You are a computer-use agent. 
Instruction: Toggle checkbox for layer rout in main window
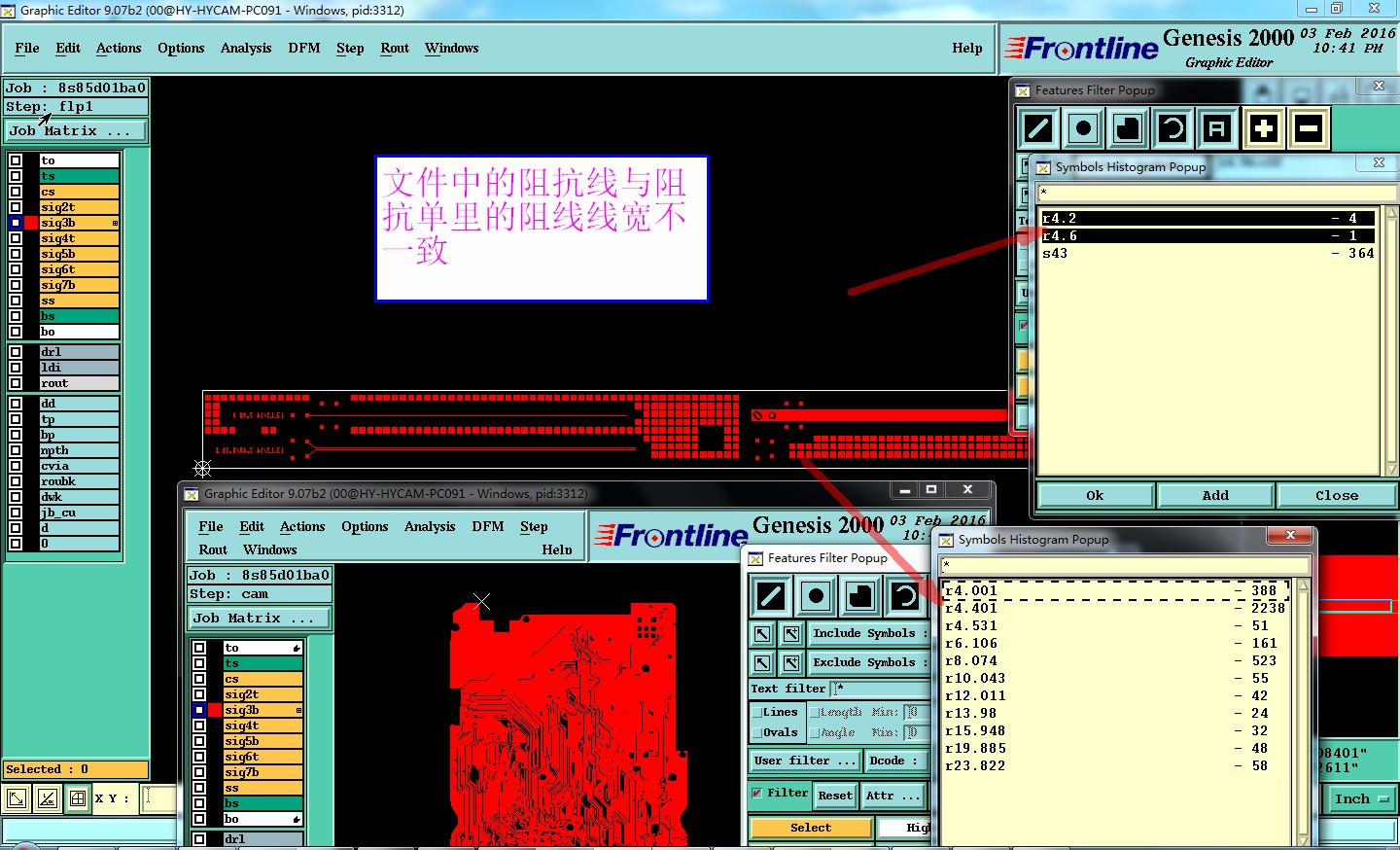click(x=16, y=383)
